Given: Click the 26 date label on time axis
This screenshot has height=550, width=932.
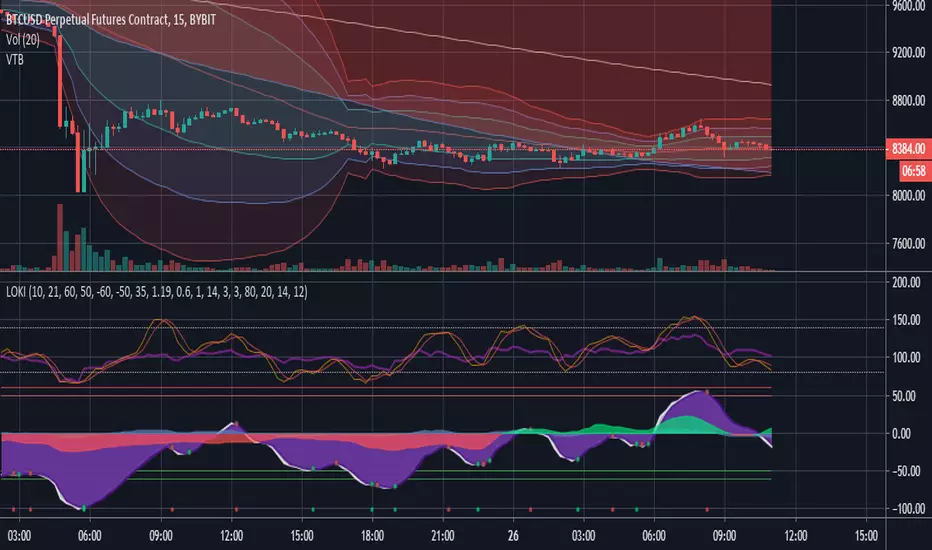Looking at the screenshot, I should pos(513,536).
